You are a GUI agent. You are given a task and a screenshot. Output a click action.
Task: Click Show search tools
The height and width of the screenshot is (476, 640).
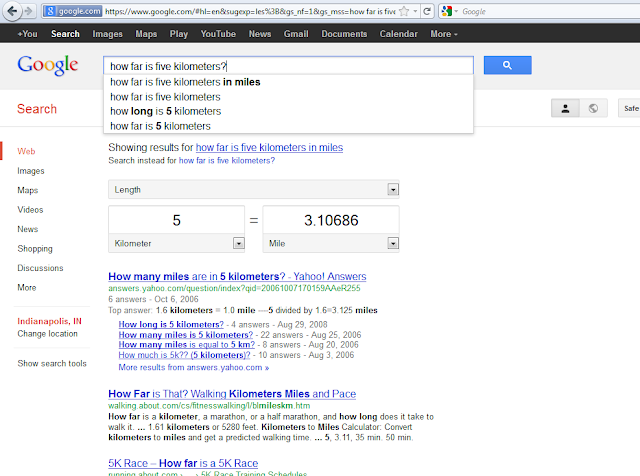[52, 363]
